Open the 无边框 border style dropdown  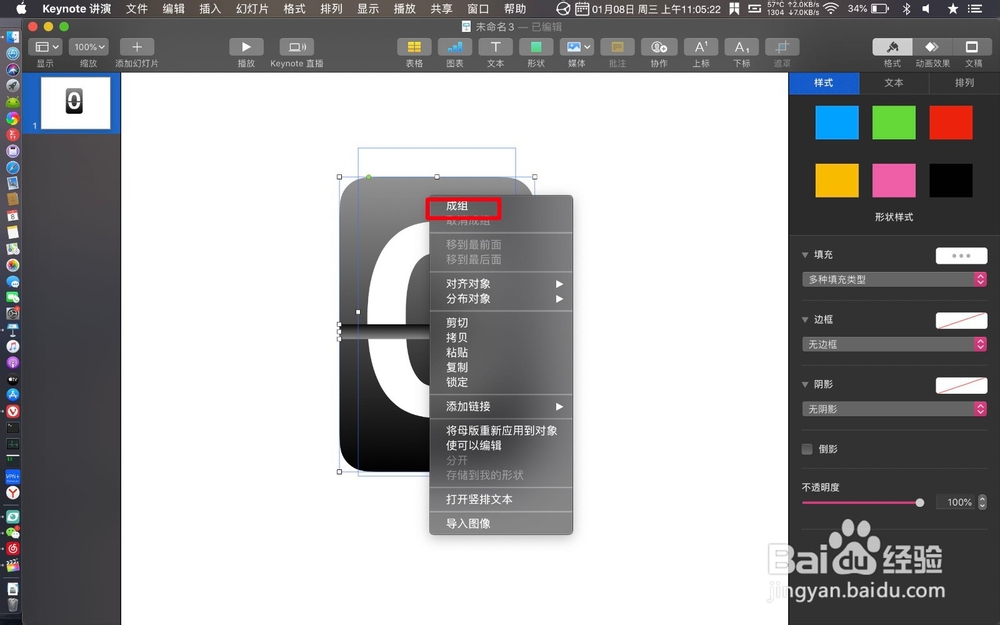click(893, 344)
